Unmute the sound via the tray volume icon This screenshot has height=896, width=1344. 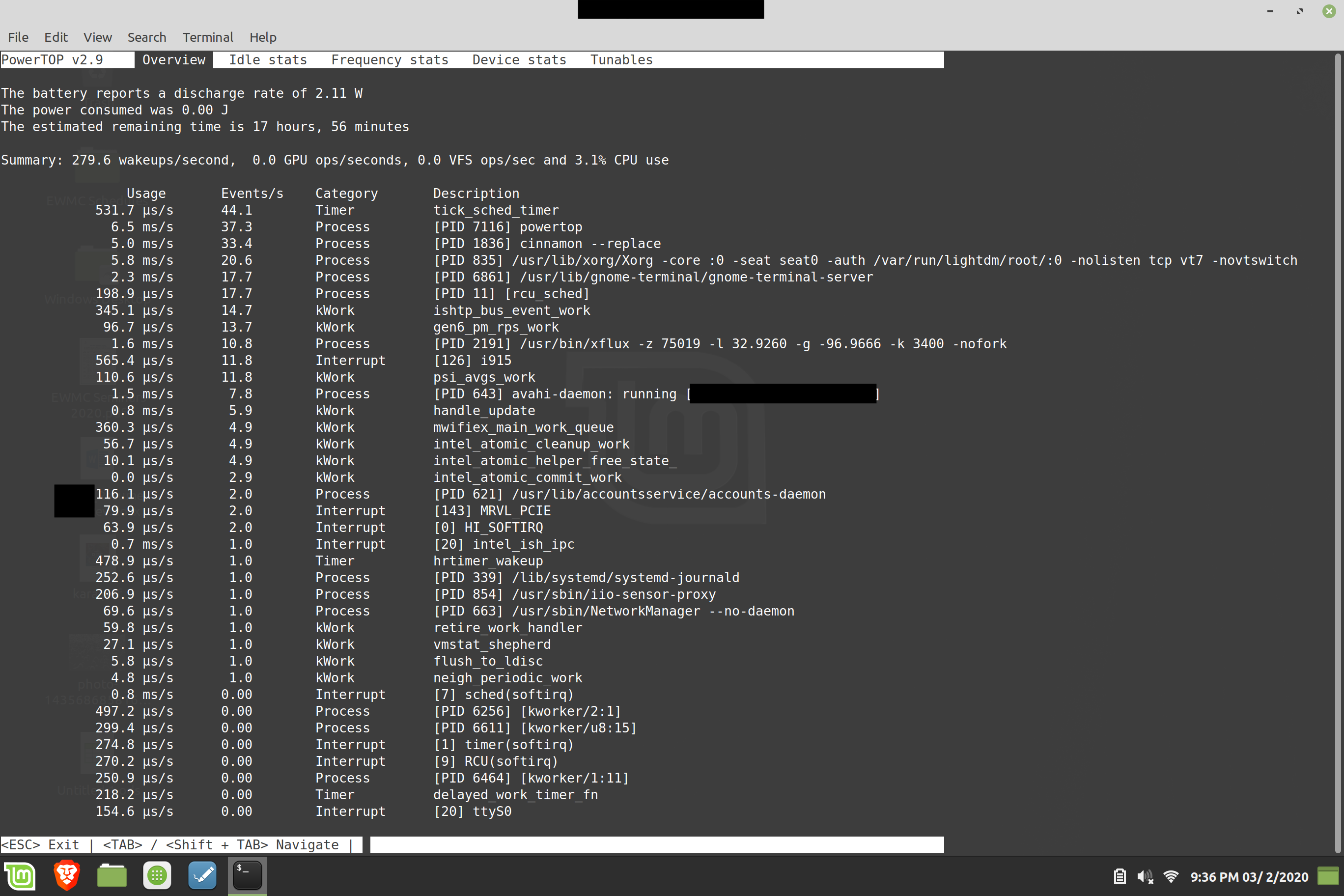(x=1144, y=876)
